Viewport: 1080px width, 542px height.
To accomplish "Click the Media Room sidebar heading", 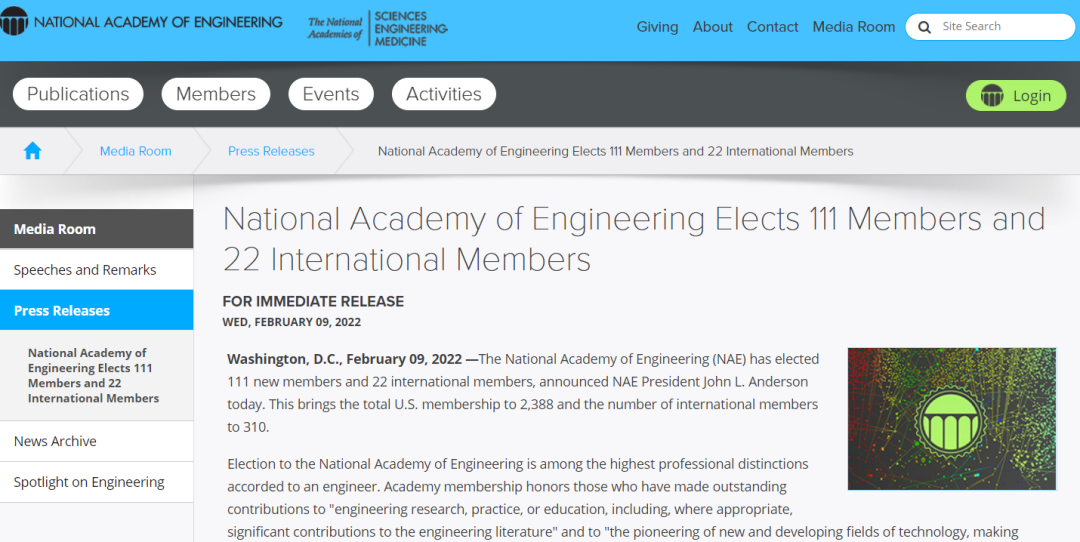I will [96, 229].
